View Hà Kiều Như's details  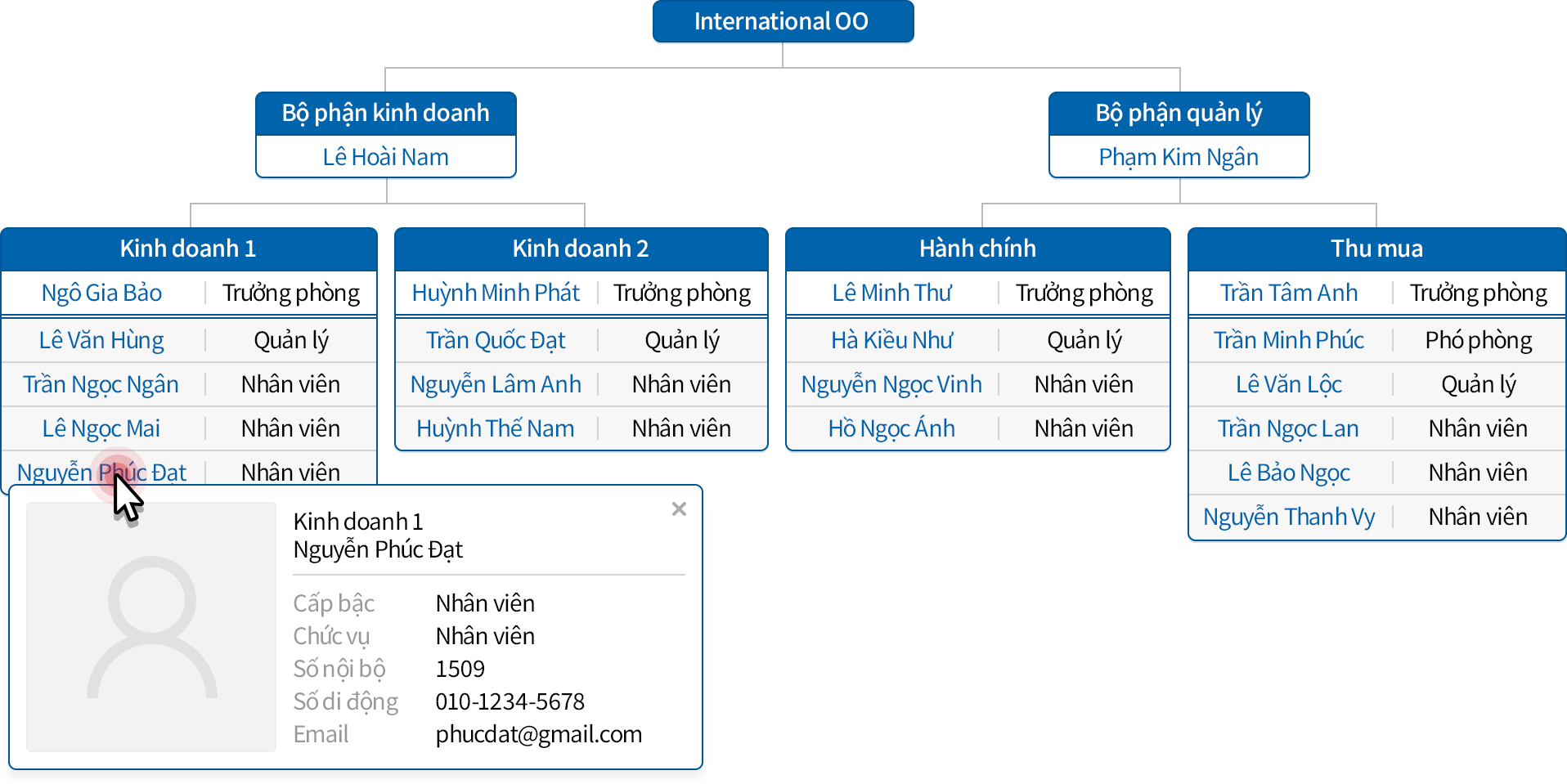(891, 340)
